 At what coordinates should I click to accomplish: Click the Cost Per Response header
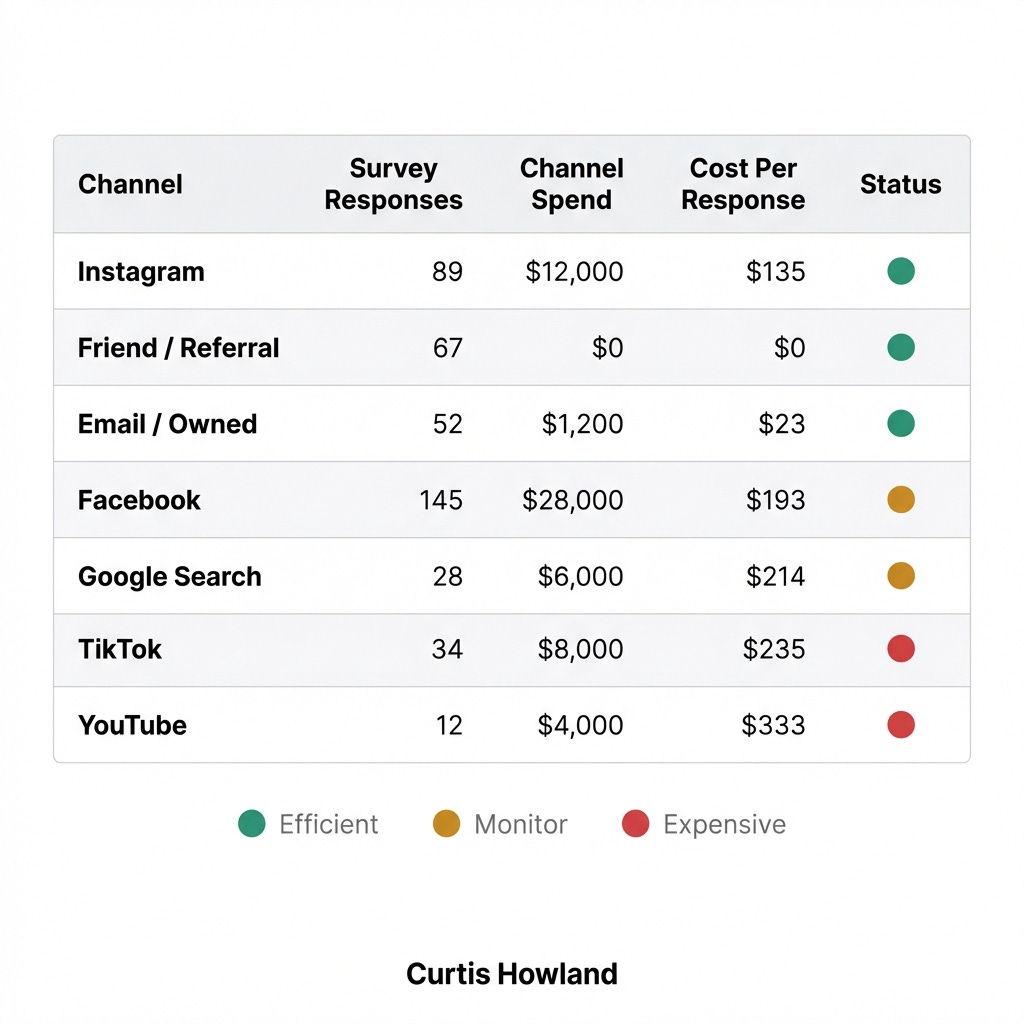pos(743,184)
